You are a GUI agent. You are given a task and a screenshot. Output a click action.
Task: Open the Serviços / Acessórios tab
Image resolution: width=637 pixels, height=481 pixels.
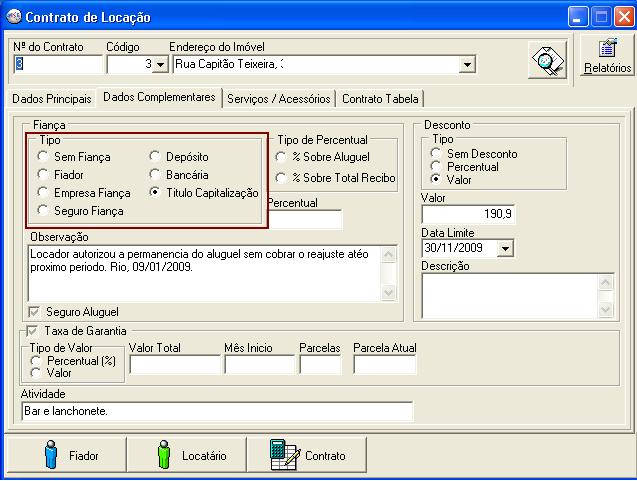278,99
